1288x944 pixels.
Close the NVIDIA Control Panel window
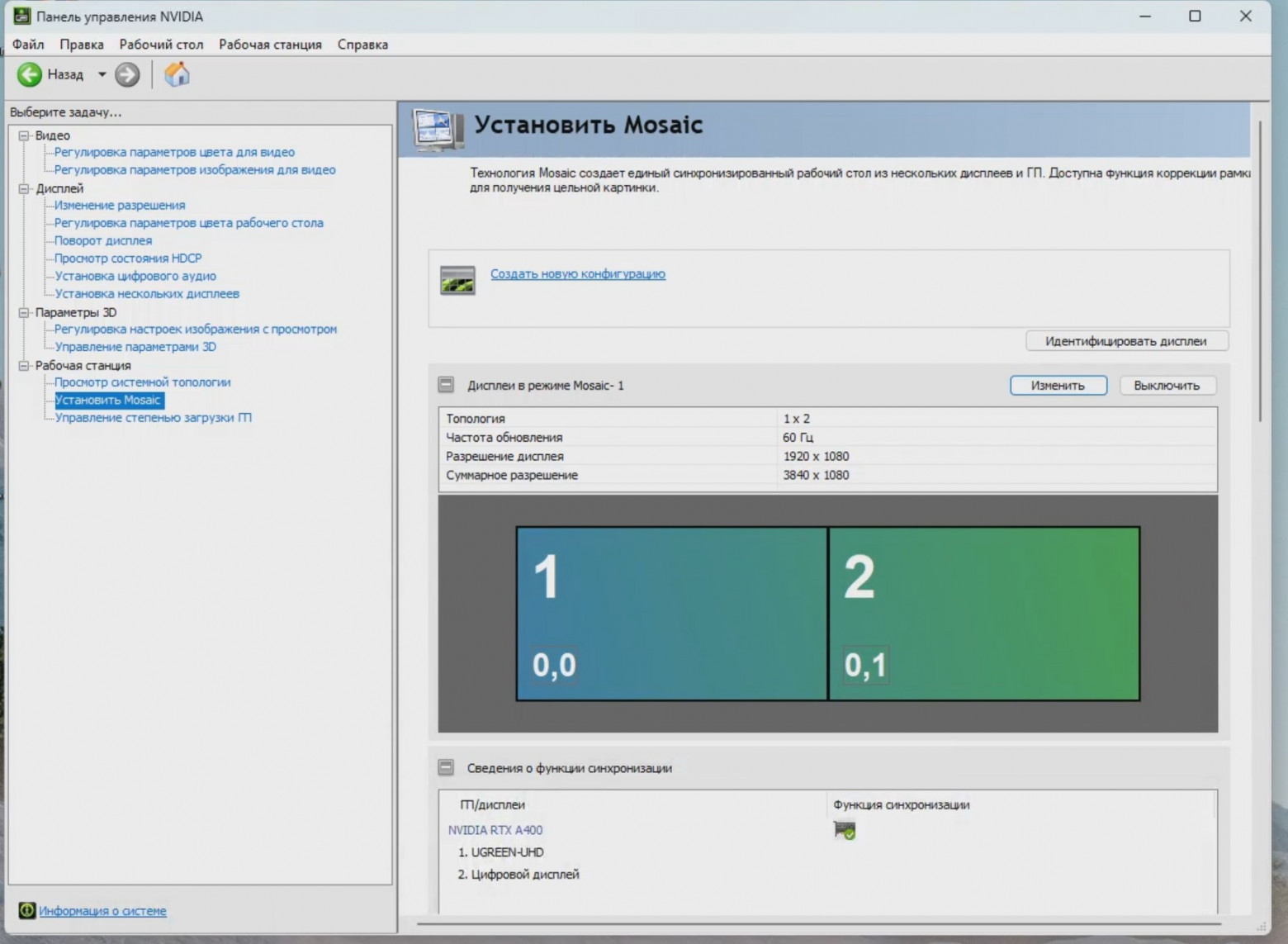coord(1246,16)
